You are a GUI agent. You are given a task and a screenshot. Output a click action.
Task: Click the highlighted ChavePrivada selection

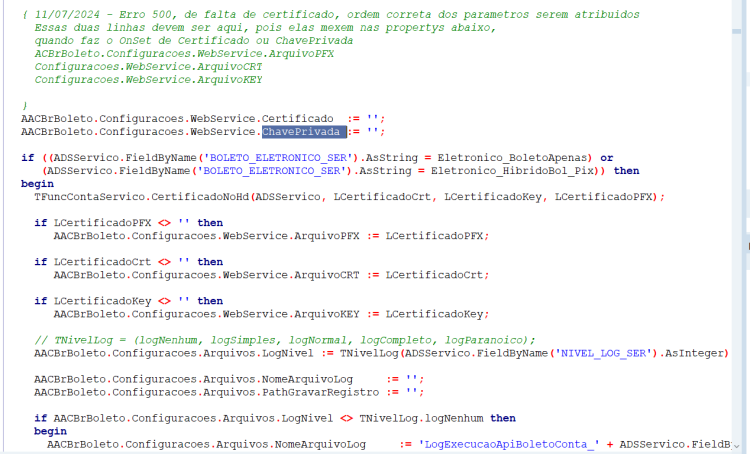click(x=304, y=132)
